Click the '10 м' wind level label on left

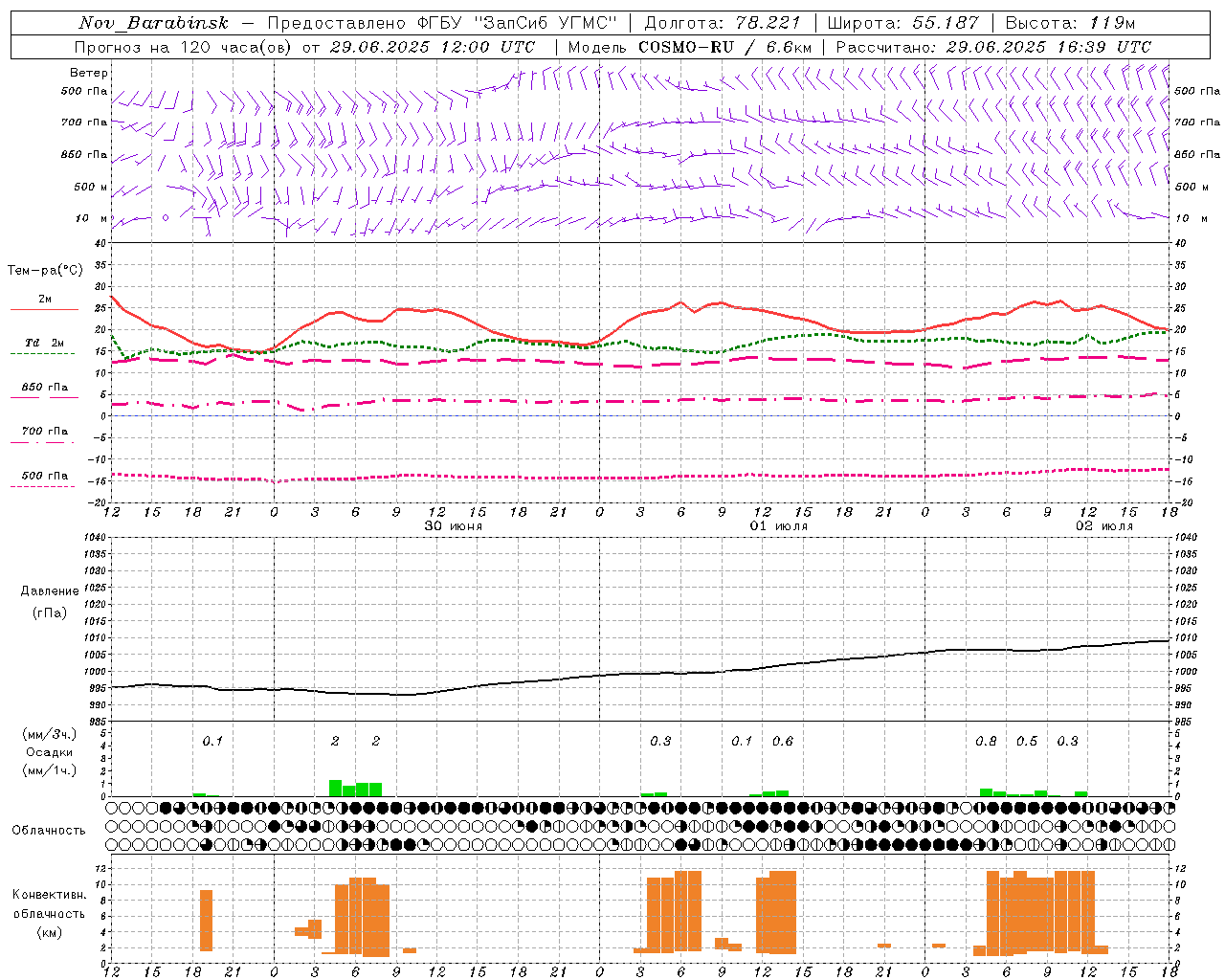[x=91, y=219]
